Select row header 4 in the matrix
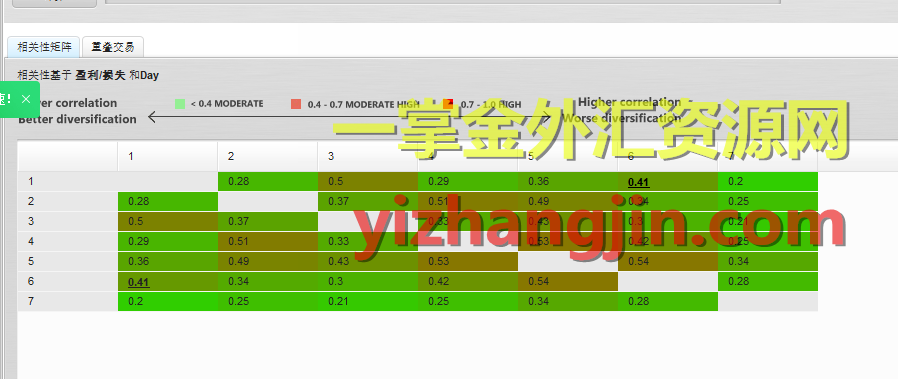Screen dimensions: 898x379 (x=68, y=241)
